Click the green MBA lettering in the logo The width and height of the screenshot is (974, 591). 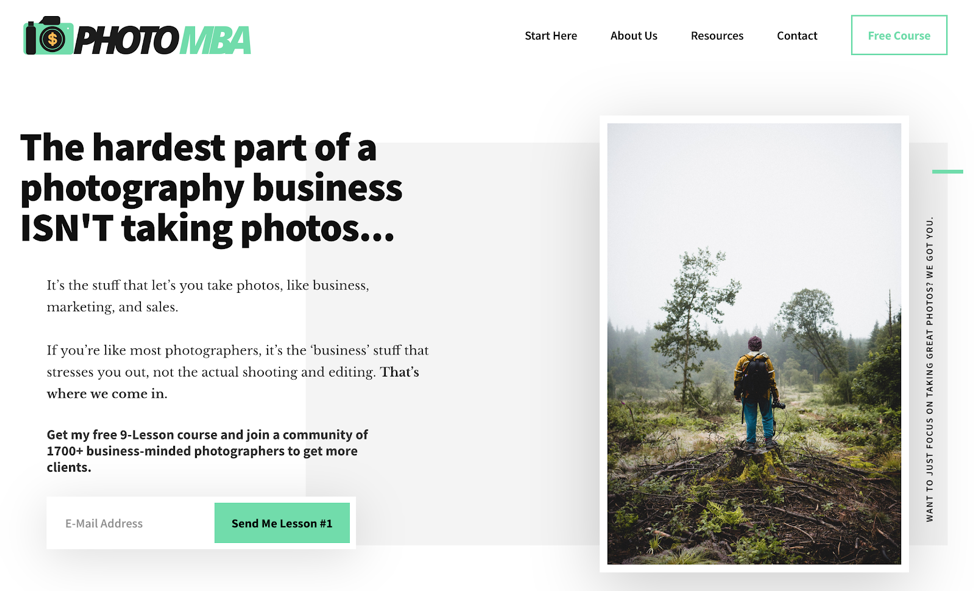pyautogui.click(x=216, y=40)
